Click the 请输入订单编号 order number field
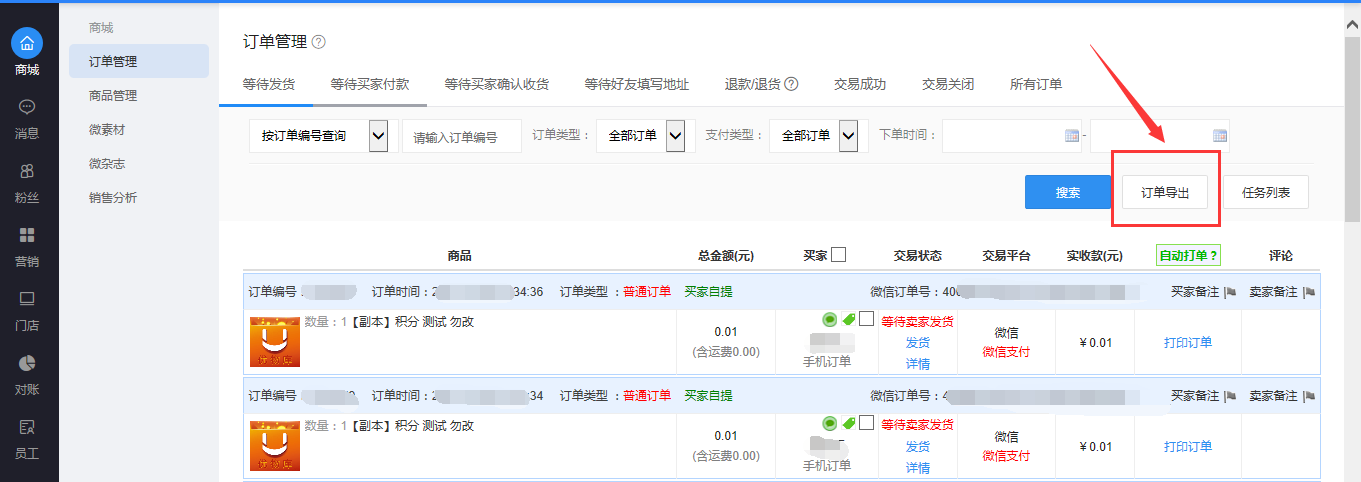The width and height of the screenshot is (1361, 482). click(x=462, y=137)
